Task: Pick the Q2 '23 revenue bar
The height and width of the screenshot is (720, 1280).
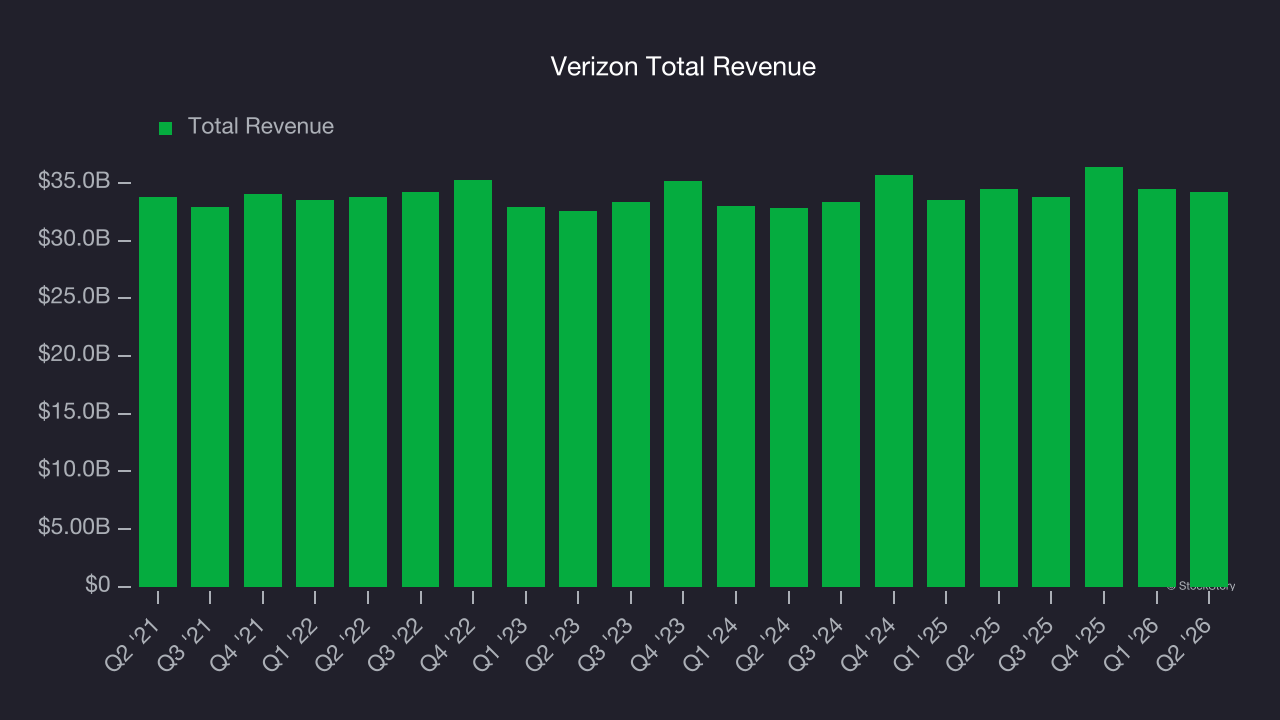Action: [x=578, y=399]
